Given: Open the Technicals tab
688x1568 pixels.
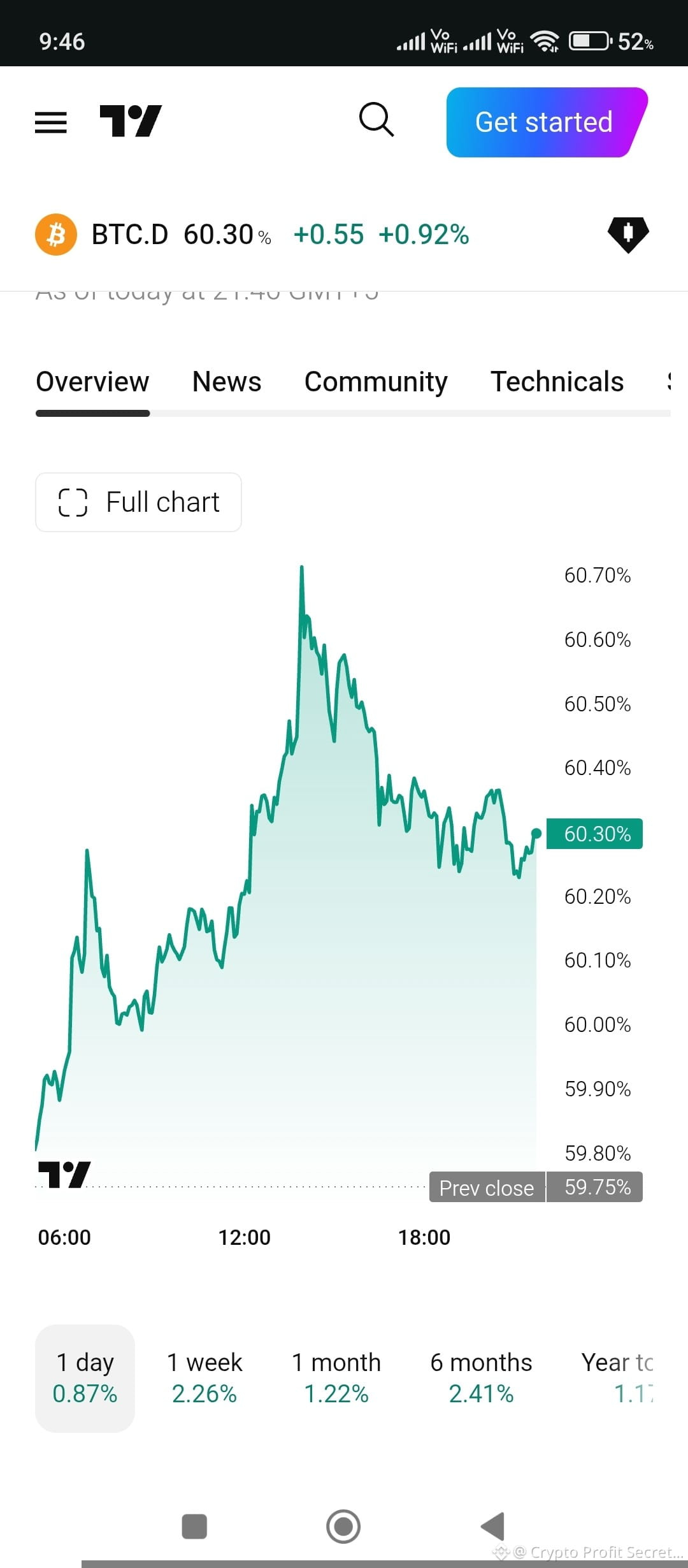Looking at the screenshot, I should 557,382.
